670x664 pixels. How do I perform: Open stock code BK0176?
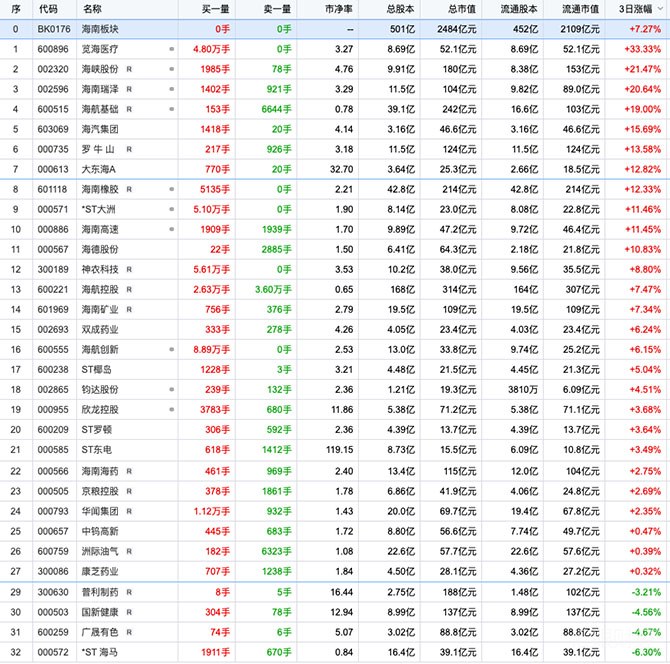coord(54,29)
